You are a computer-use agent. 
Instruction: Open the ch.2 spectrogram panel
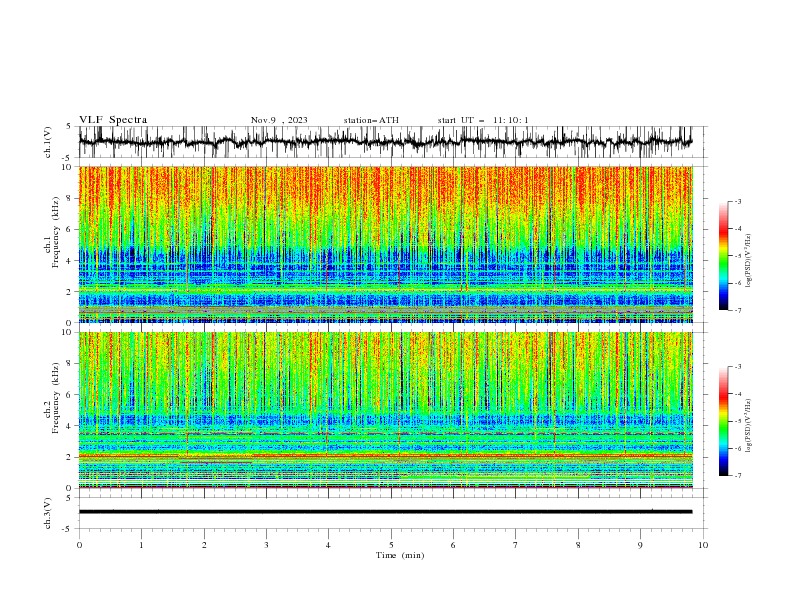(386, 410)
